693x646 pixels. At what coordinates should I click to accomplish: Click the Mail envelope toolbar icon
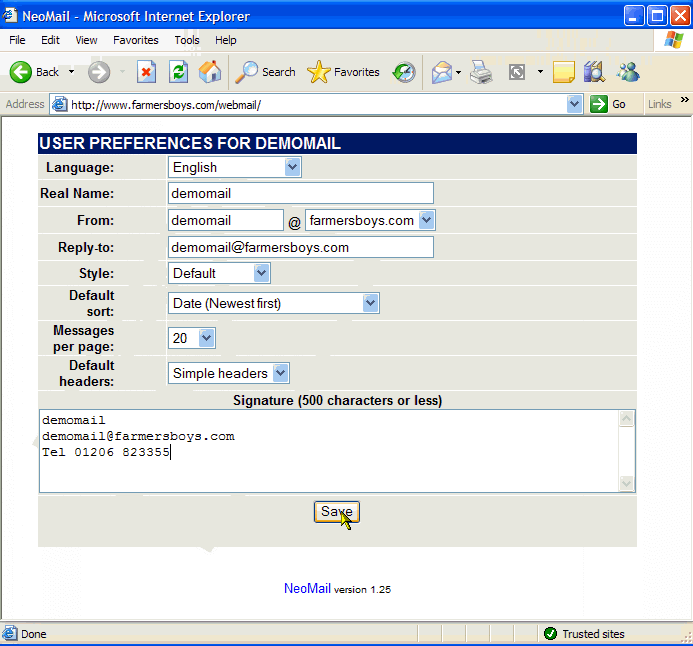click(442, 72)
